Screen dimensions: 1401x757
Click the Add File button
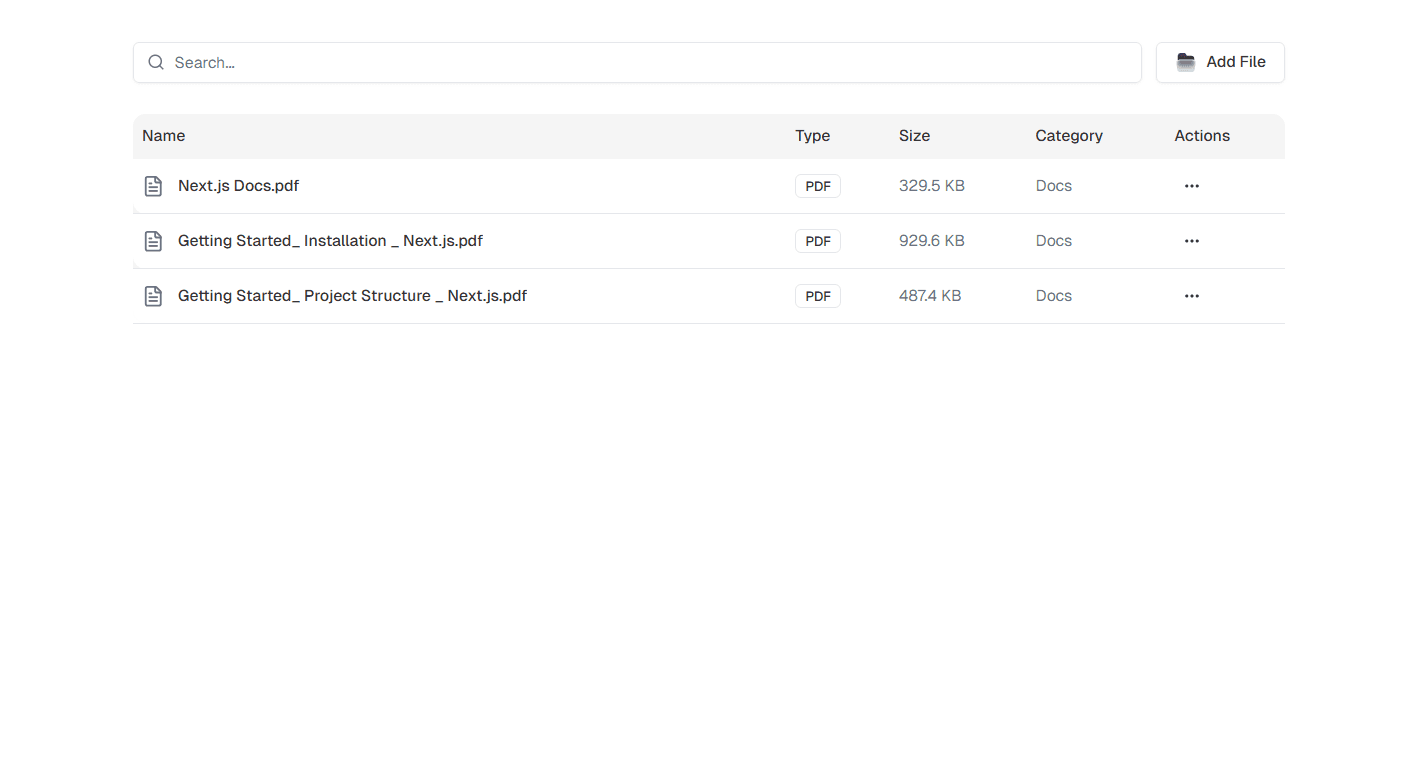click(x=1220, y=61)
